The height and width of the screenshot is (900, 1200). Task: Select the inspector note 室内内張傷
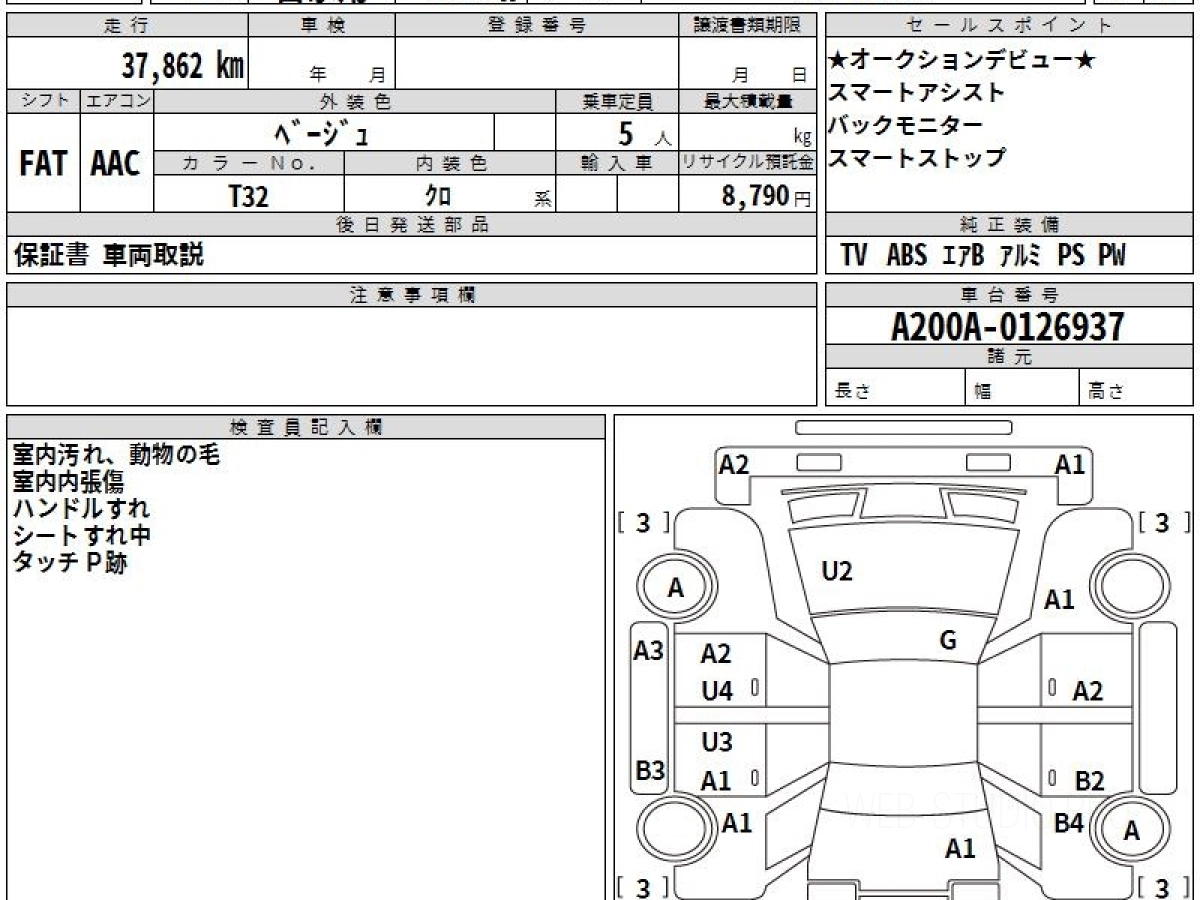point(68,482)
